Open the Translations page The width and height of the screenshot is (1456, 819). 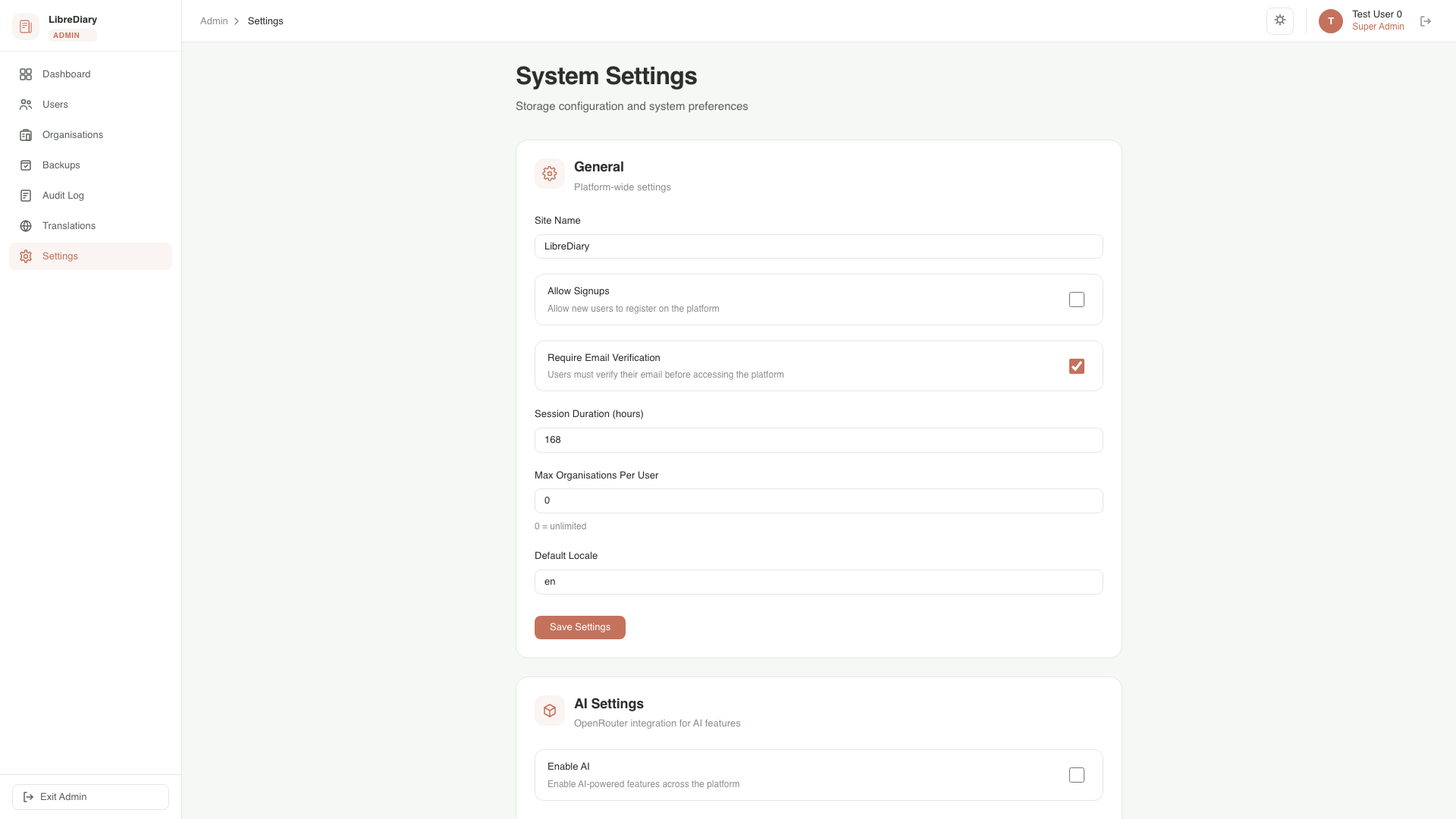pyautogui.click(x=68, y=225)
